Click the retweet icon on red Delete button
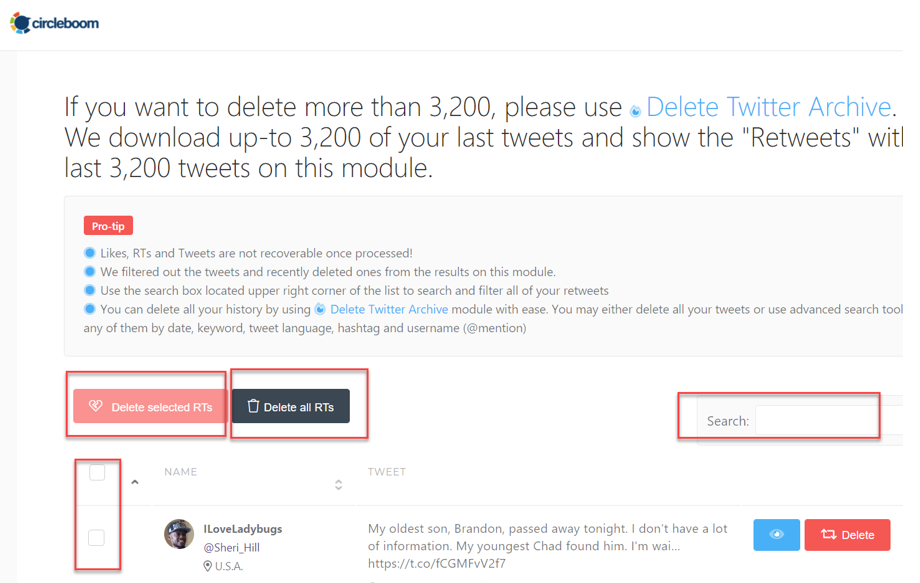920x583 pixels. point(828,534)
